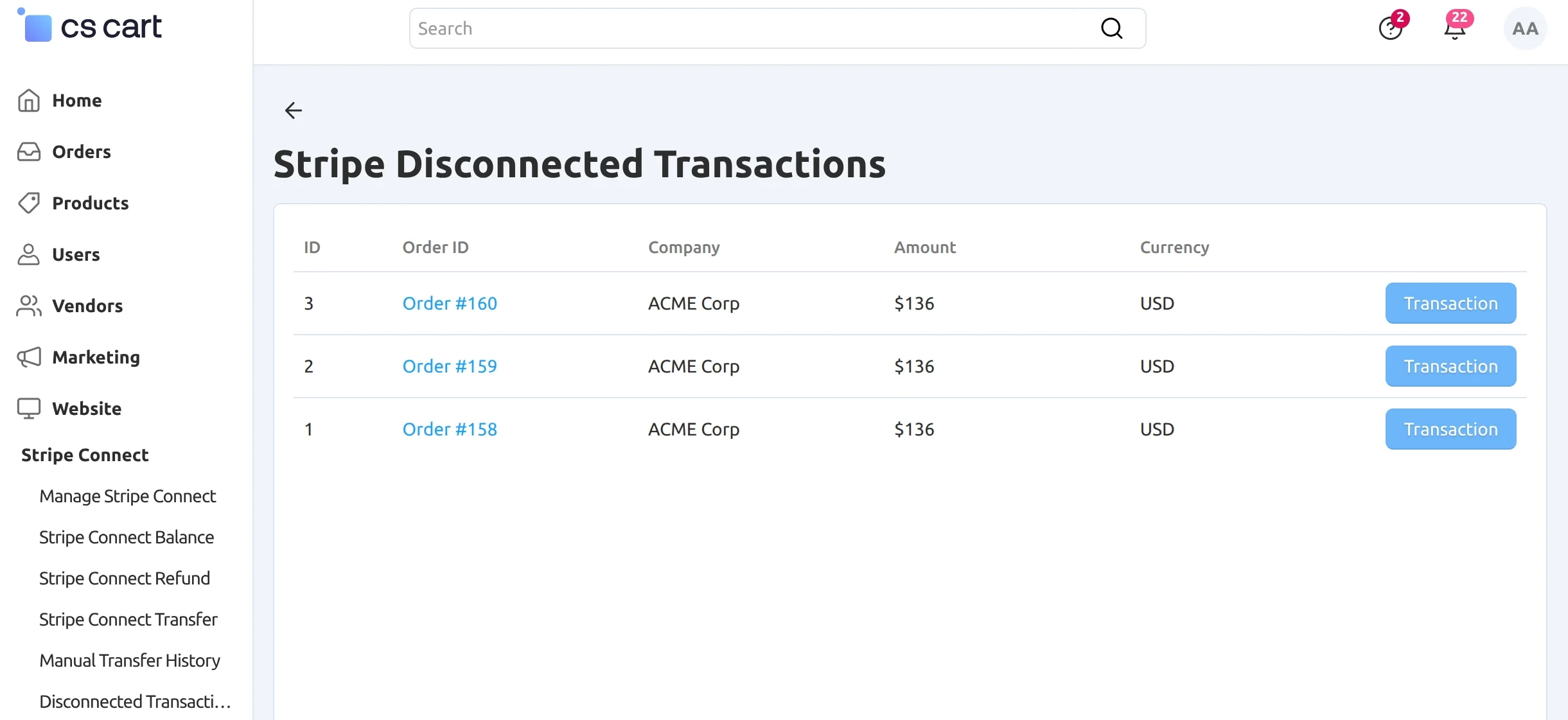Click ID value 1 in table
The width and height of the screenshot is (1568, 720).
[309, 429]
